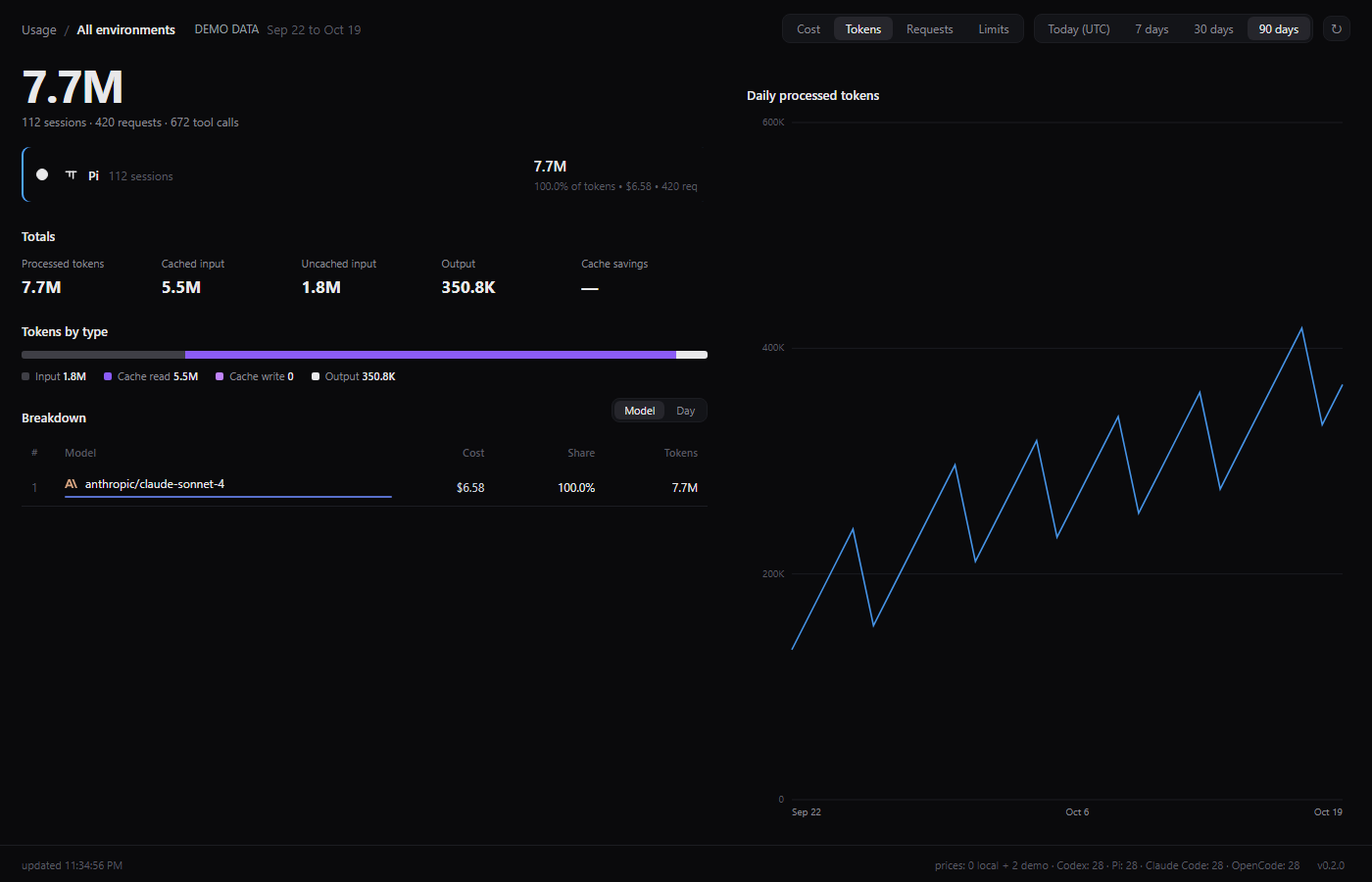The image size is (1372, 882).
Task: Click the $6.58 cost cell
Action: [x=470, y=487]
